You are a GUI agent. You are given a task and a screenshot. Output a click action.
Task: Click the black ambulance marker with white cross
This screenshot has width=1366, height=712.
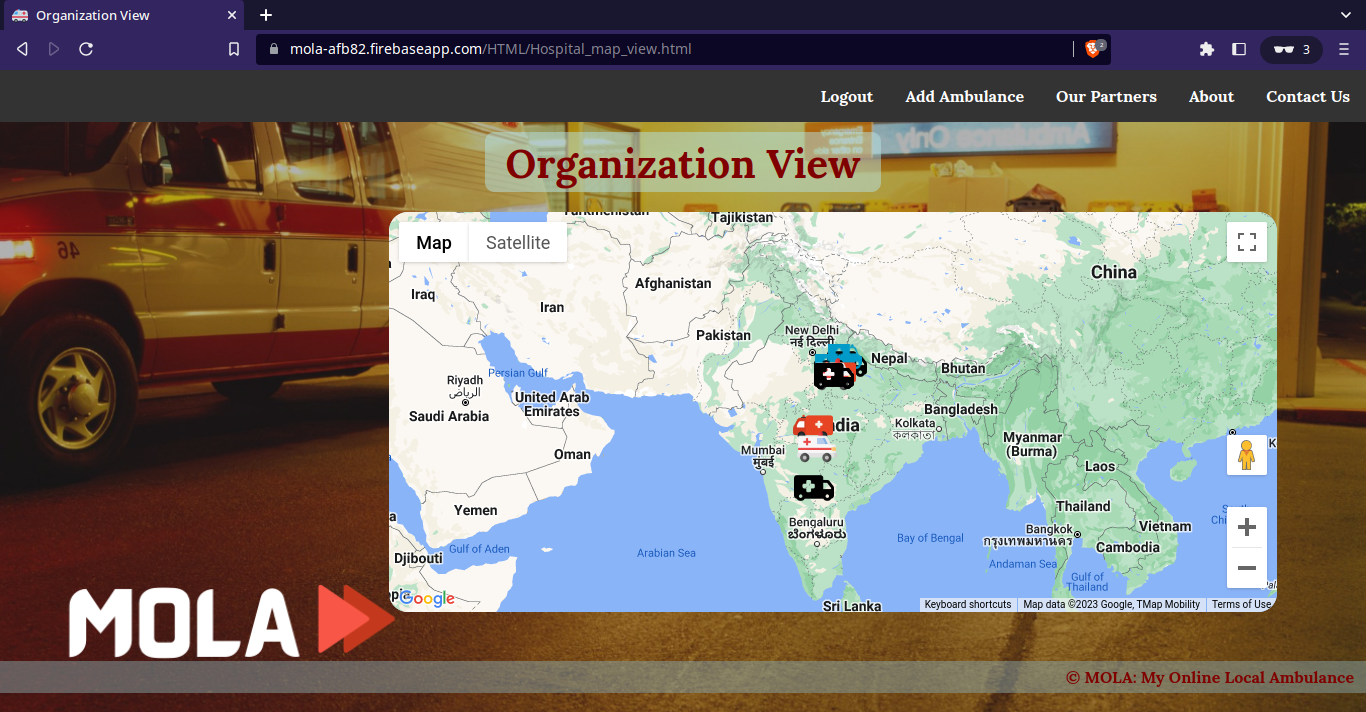pyautogui.click(x=833, y=376)
